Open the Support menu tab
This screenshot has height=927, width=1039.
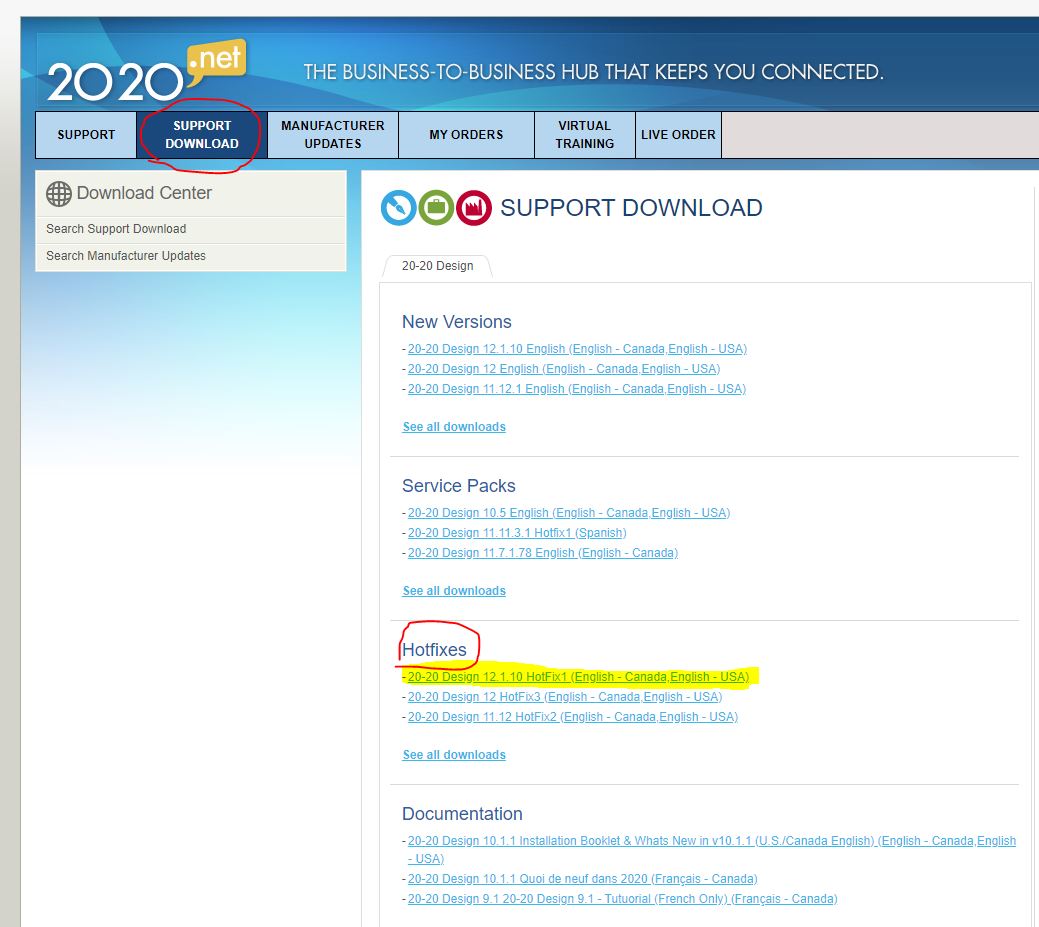pos(86,135)
